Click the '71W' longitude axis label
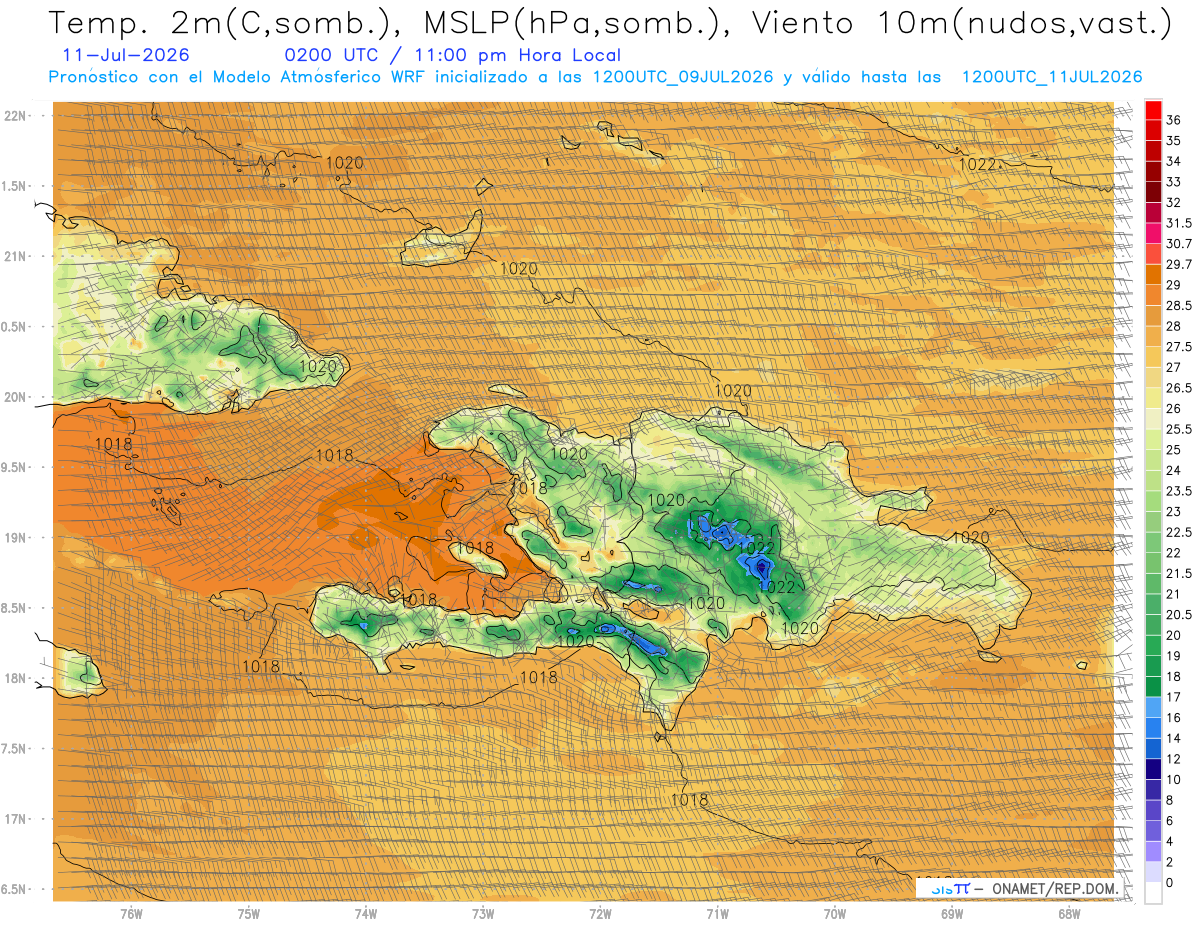1200x927 pixels. 717,915
